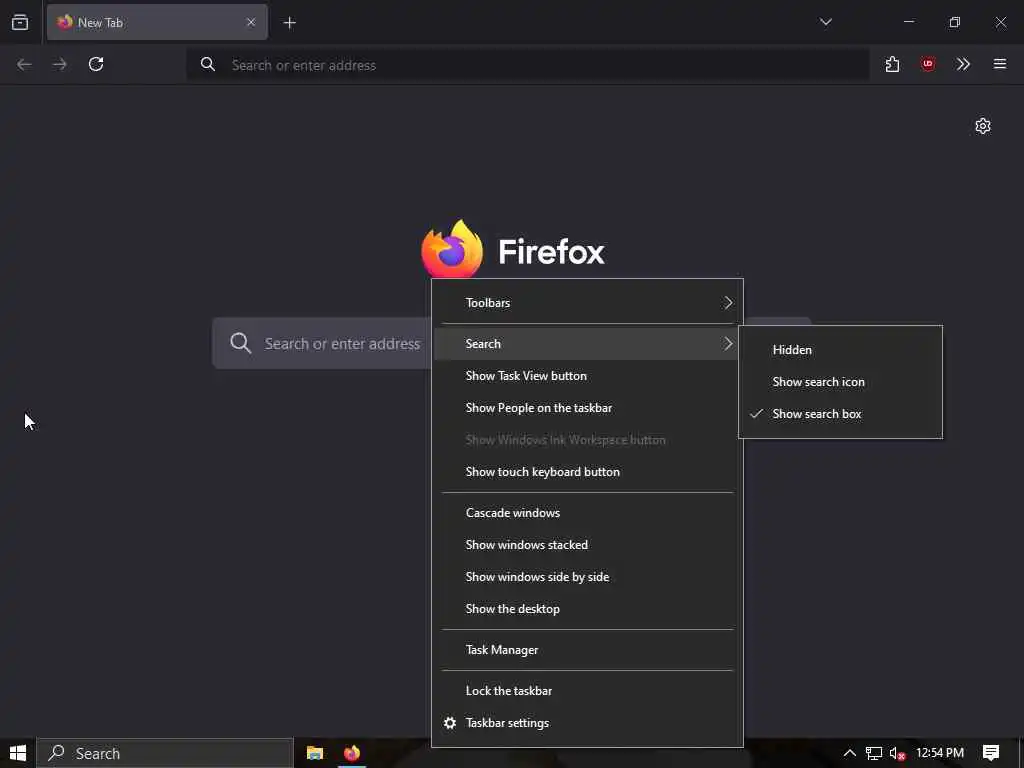
Task: Toggle Lock the taskbar
Action: [x=587, y=691]
